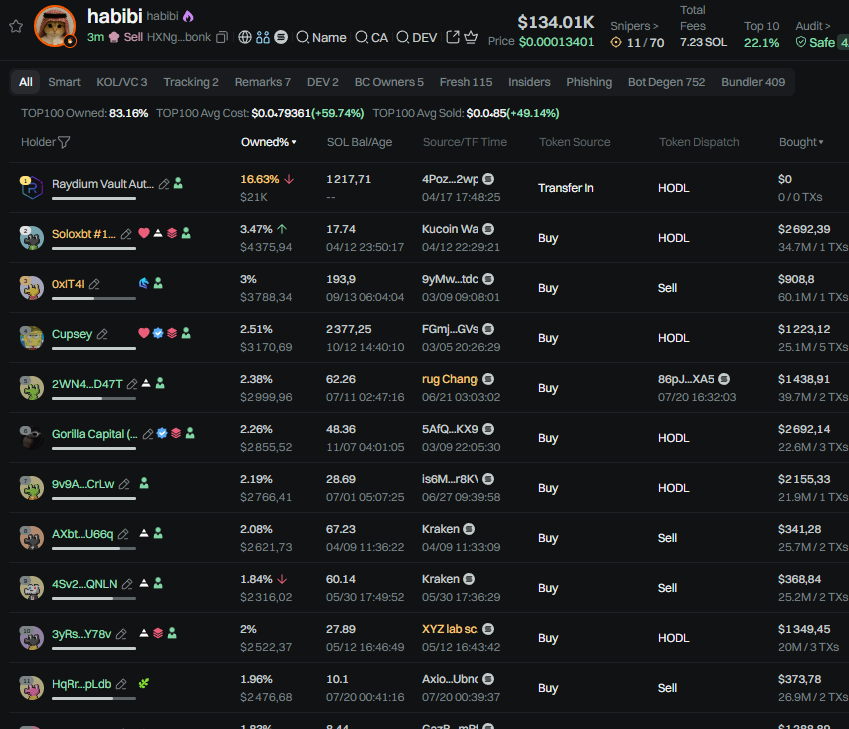
Task: Select the All holders tab
Action: tap(25, 82)
